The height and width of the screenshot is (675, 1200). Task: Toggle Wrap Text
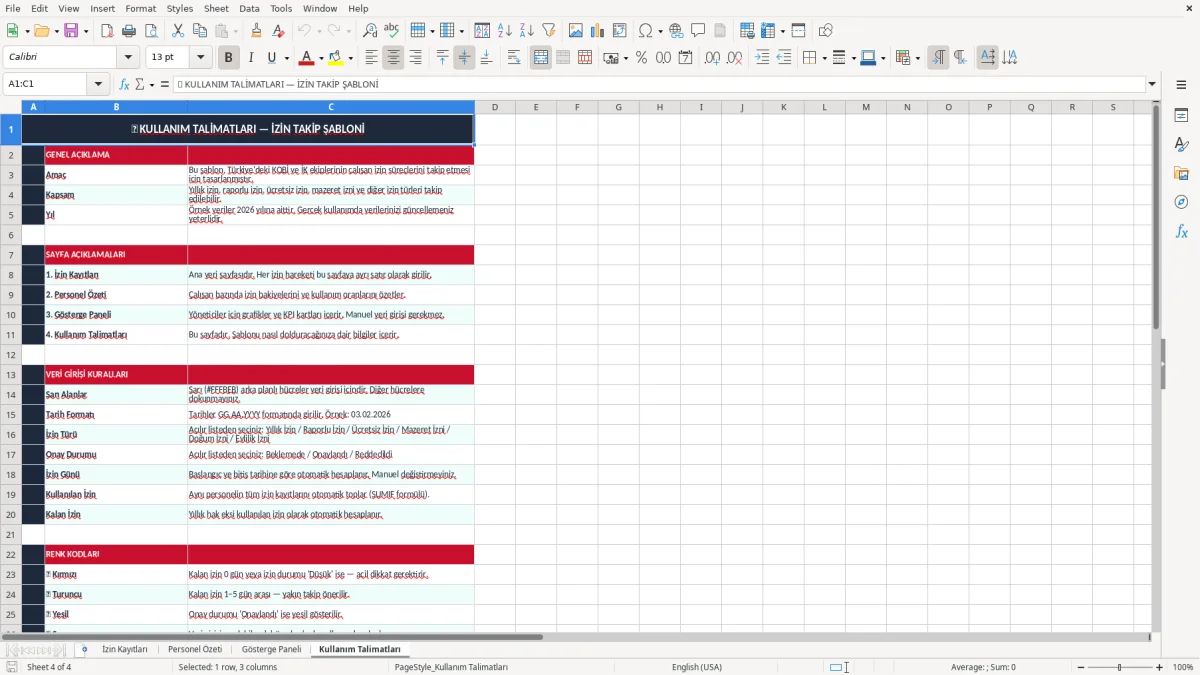(514, 58)
